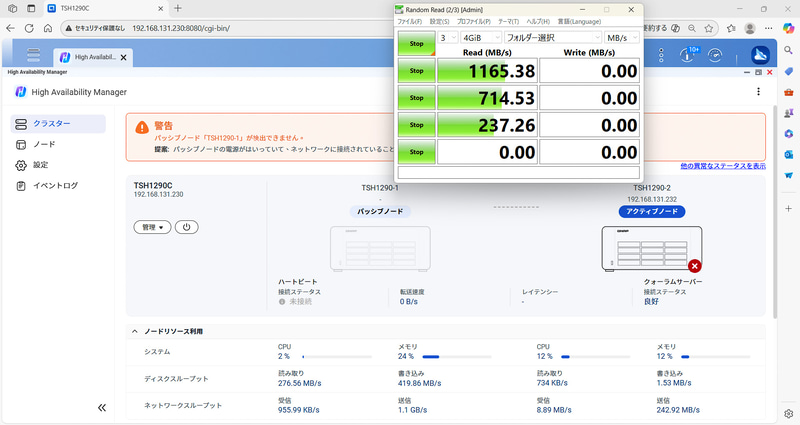Open the QTS dashboard gauge icon
Screen dimensions: 800x425
point(715,55)
